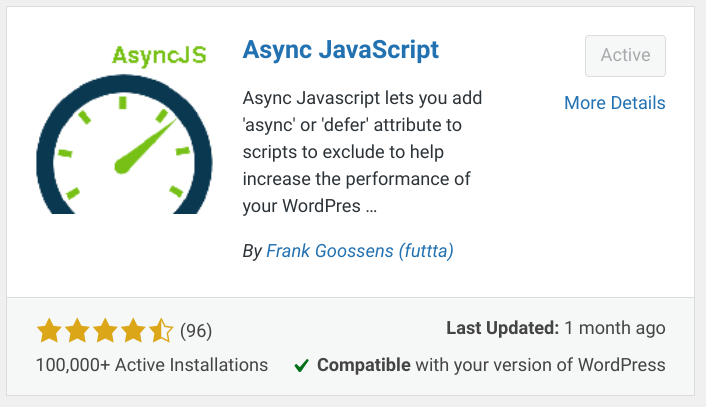
Task: Click the disabled Active button
Action: pyautogui.click(x=625, y=56)
